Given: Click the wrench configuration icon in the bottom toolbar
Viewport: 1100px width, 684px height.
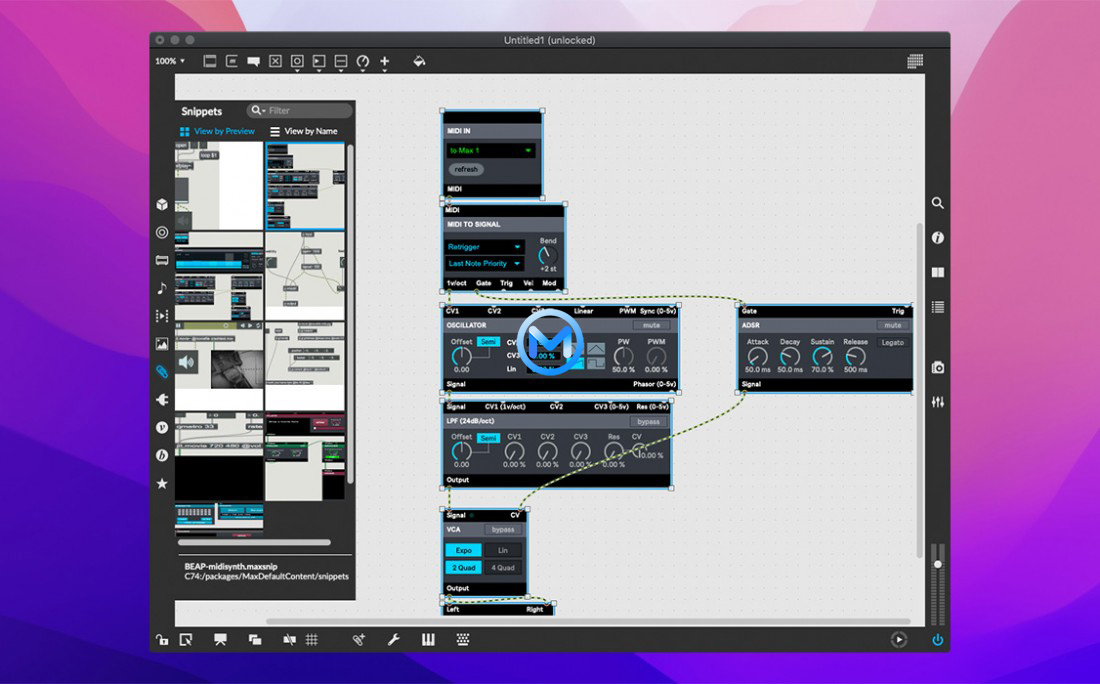Looking at the screenshot, I should tap(393, 640).
